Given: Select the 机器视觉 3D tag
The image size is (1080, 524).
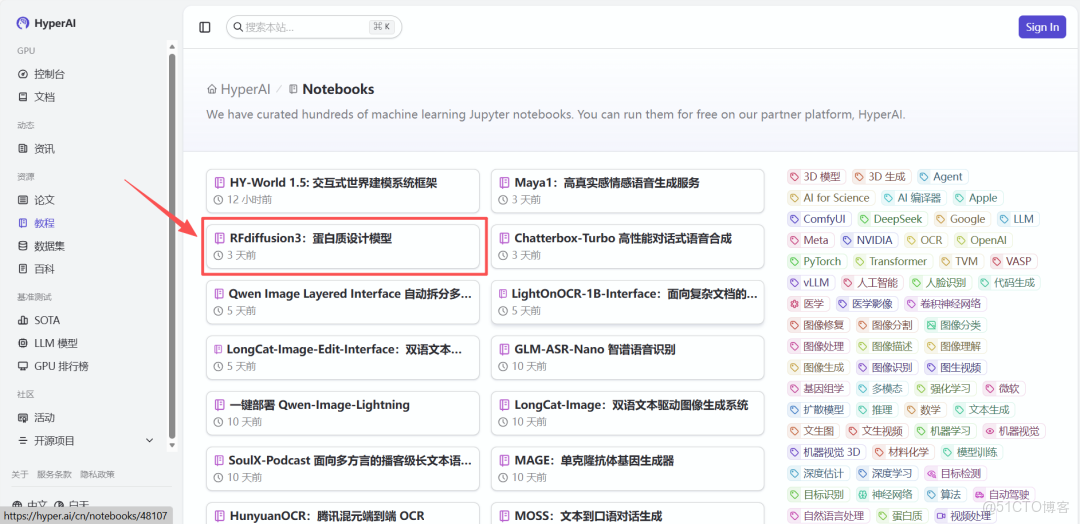Looking at the screenshot, I should 826,452.
